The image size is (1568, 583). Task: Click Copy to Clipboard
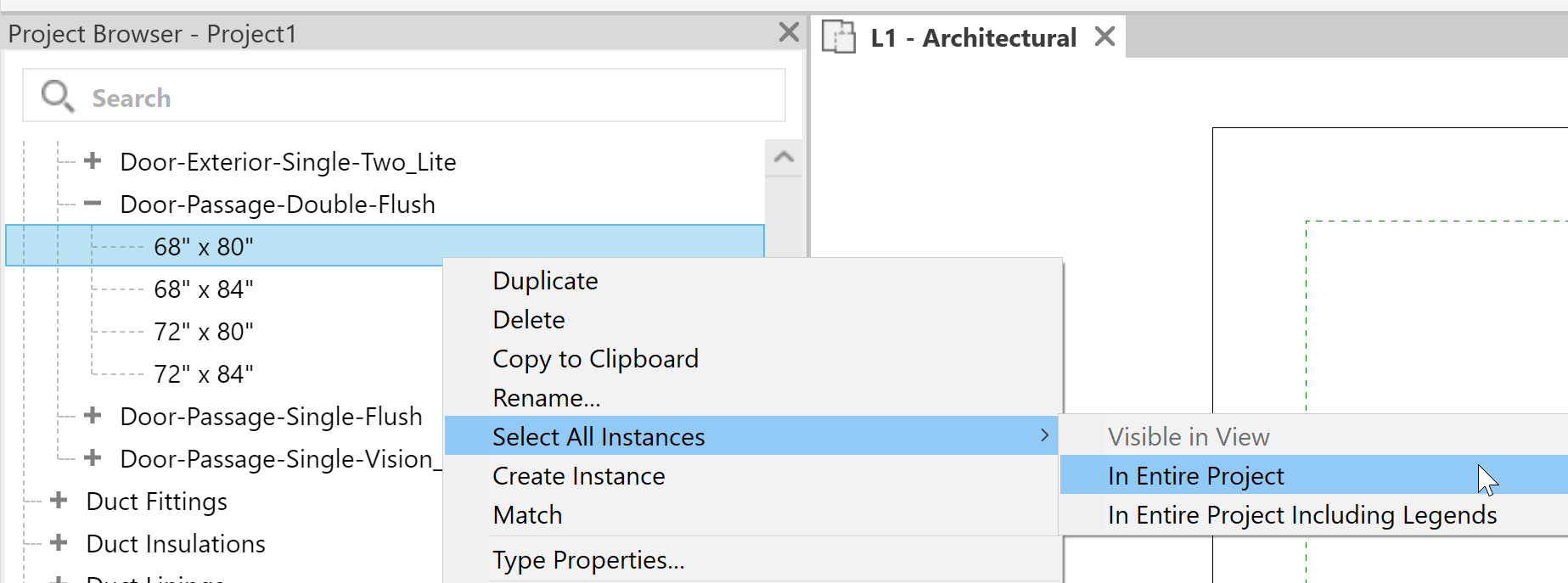tap(595, 358)
